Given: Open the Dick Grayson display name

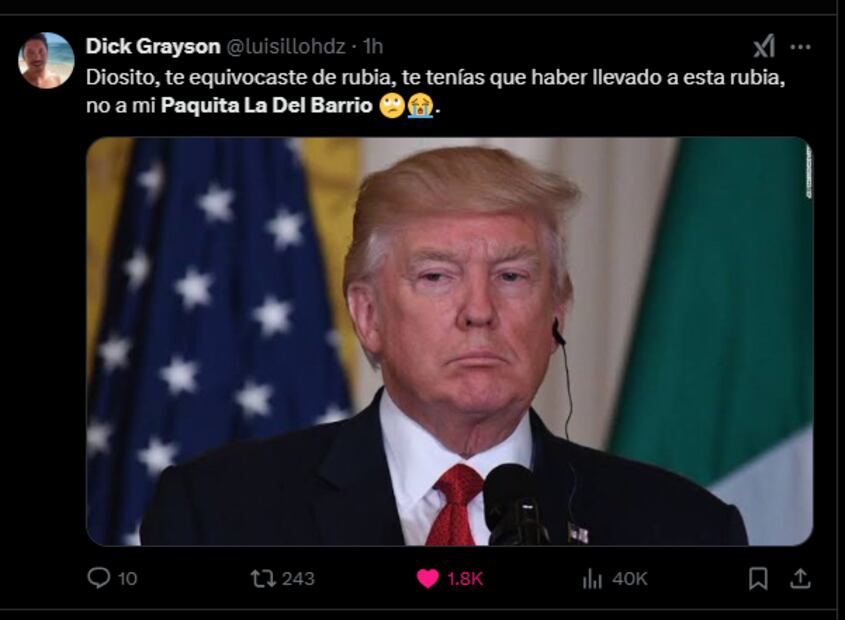Looking at the screenshot, I should pyautogui.click(x=153, y=46).
